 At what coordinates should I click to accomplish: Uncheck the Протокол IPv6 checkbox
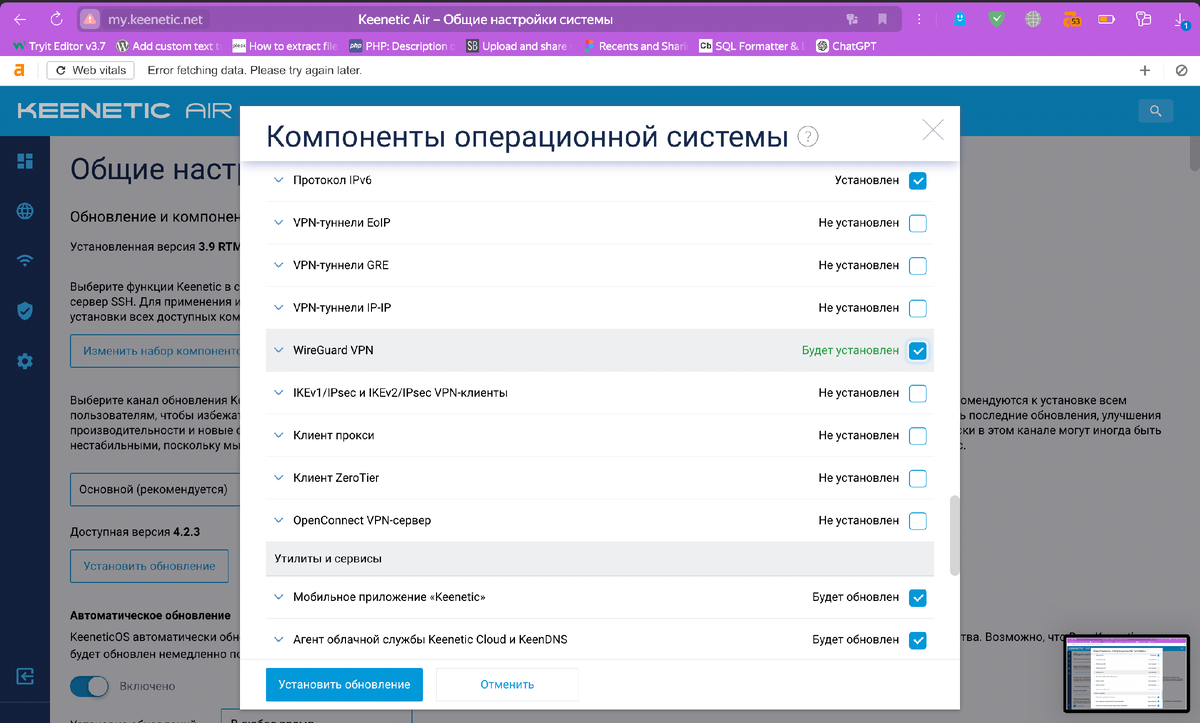[x=918, y=181]
